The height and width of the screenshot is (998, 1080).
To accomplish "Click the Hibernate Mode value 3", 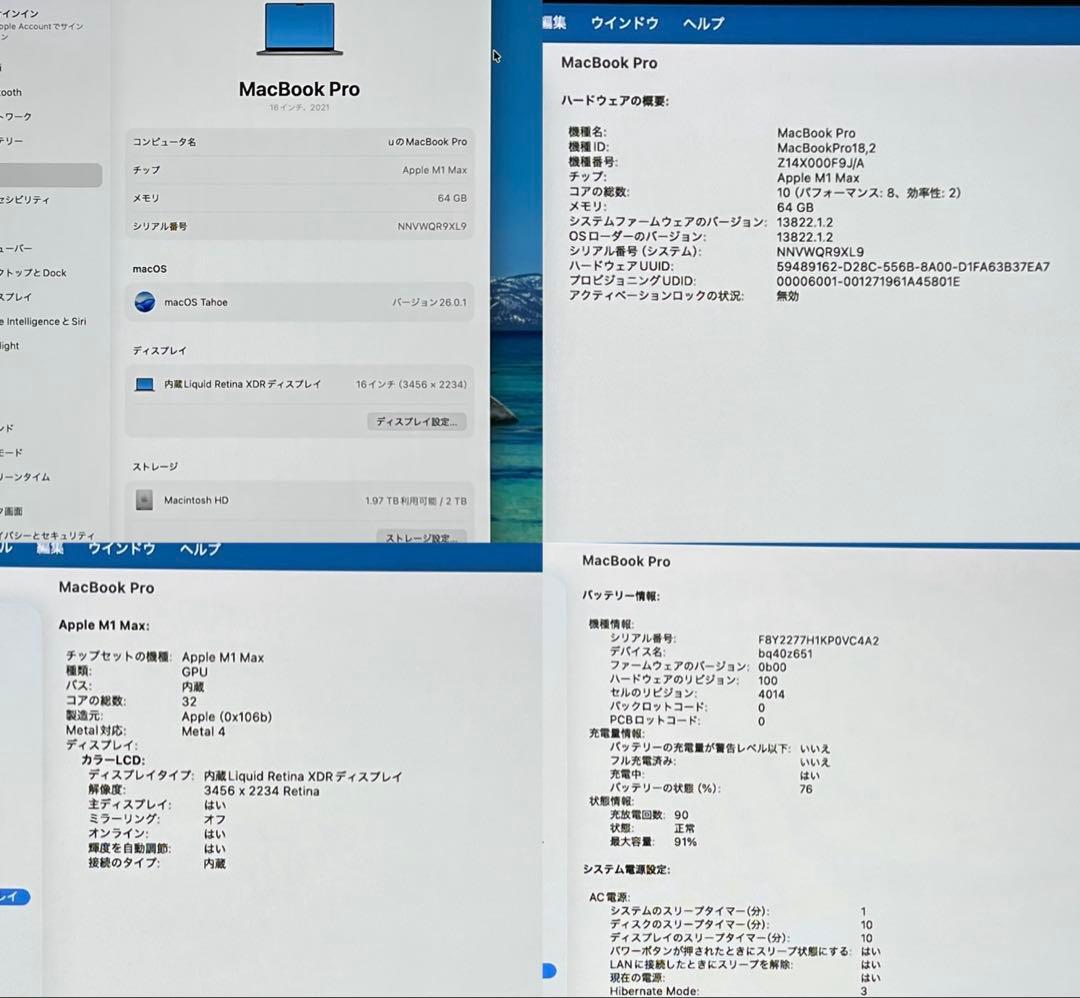I will 864,991.
